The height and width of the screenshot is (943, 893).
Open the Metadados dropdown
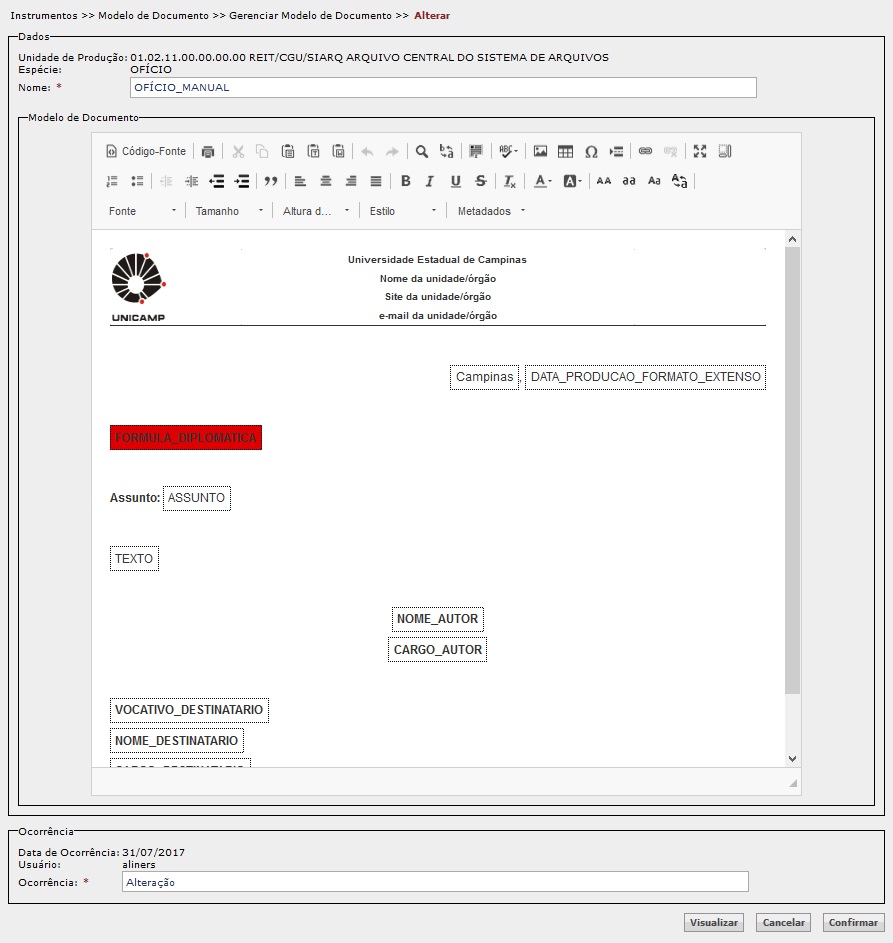point(491,211)
